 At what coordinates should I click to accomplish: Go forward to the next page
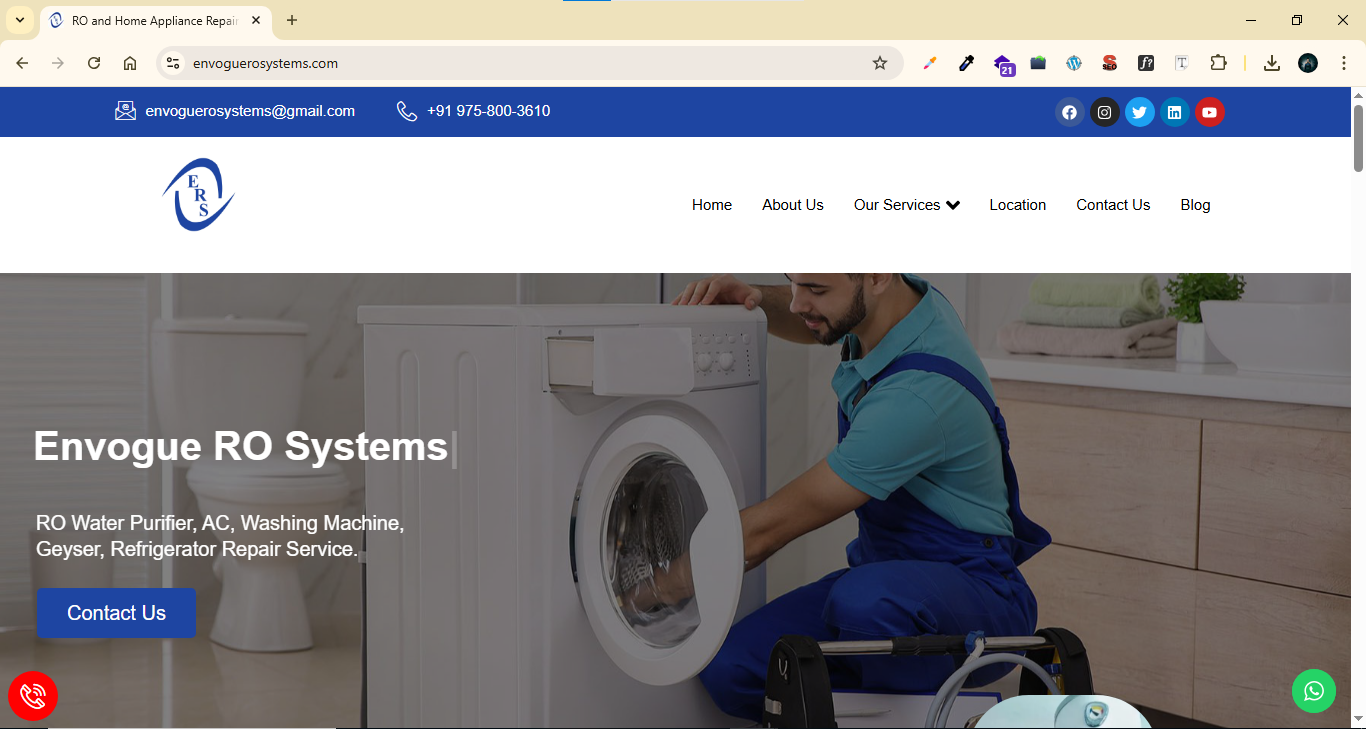58,63
